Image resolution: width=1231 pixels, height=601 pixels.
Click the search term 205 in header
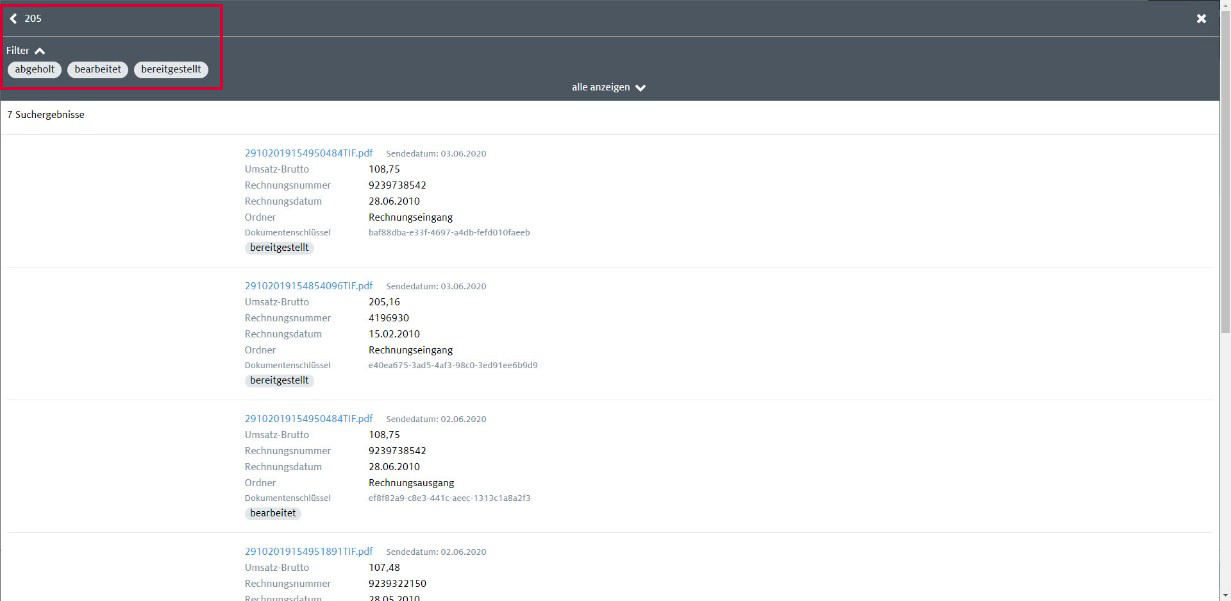33,19
